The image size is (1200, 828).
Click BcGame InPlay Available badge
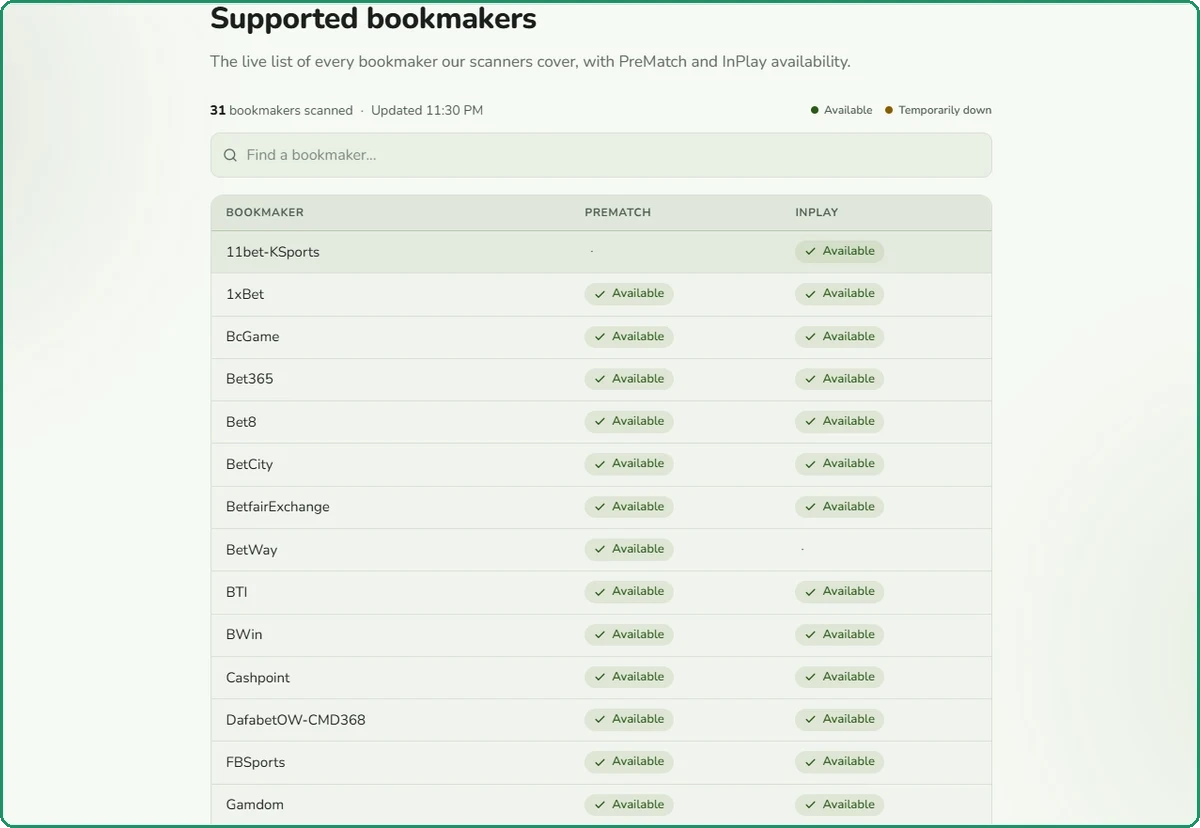click(x=840, y=337)
